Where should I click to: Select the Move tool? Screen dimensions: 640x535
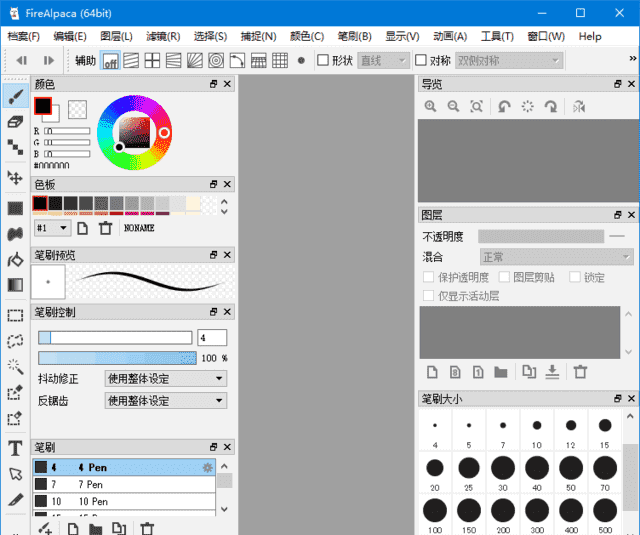[16, 178]
